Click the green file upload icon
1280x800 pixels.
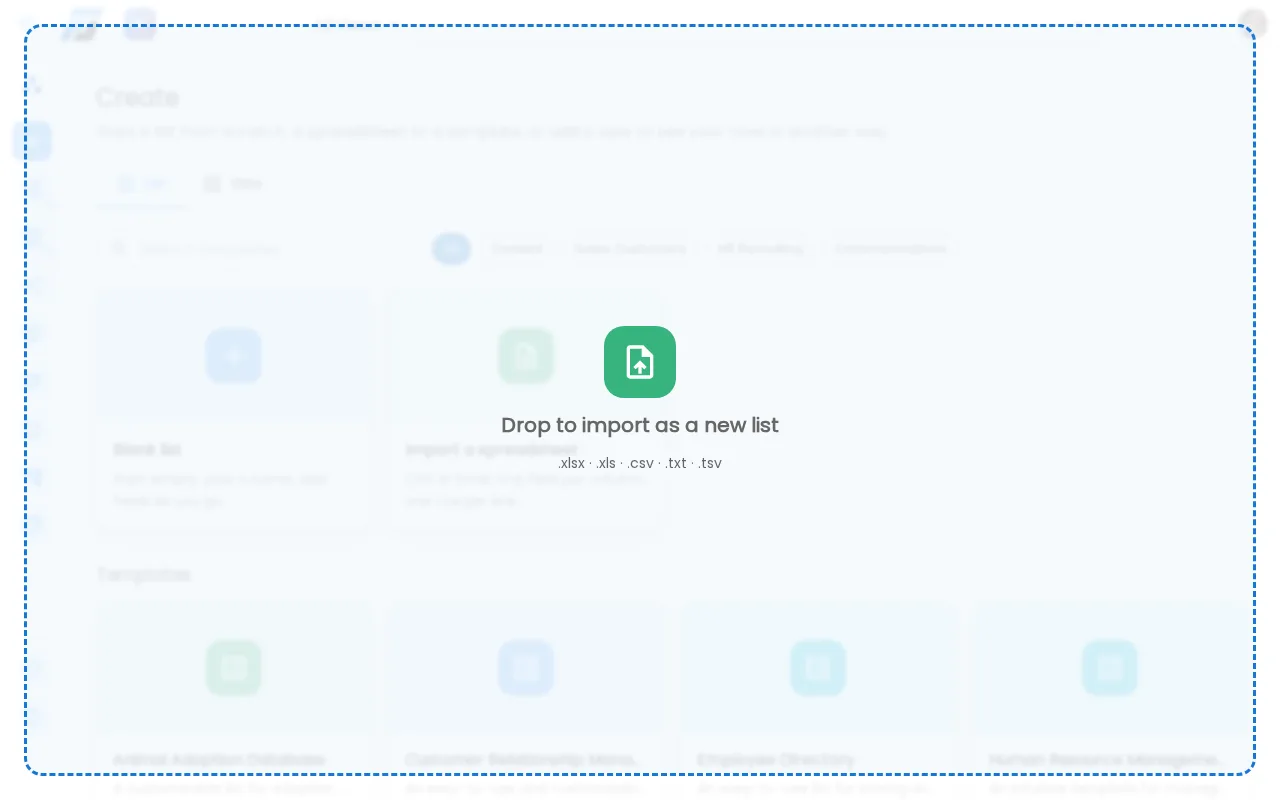(640, 362)
